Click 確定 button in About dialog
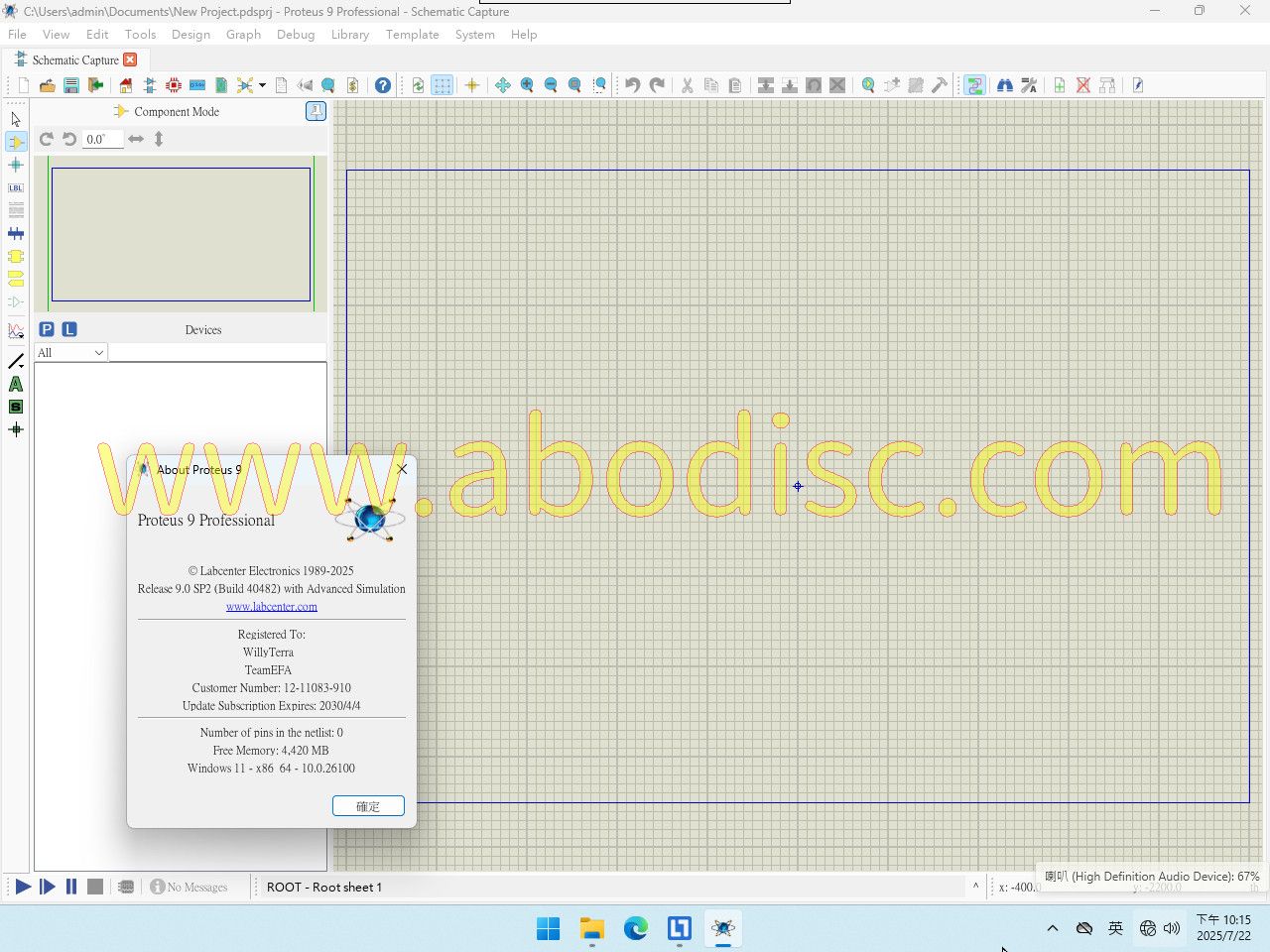 click(x=368, y=806)
